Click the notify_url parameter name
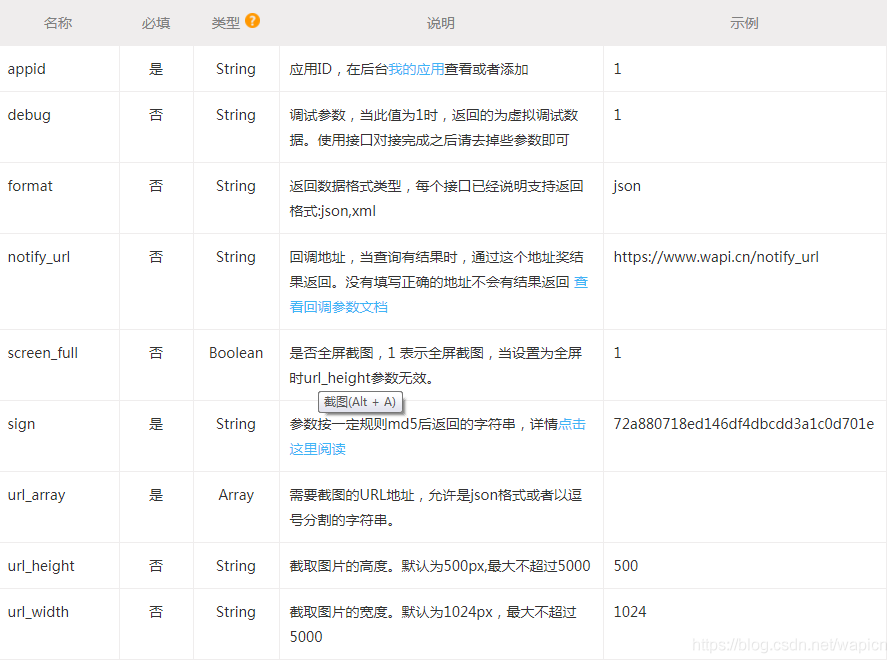The width and height of the screenshot is (896, 663). (x=39, y=257)
